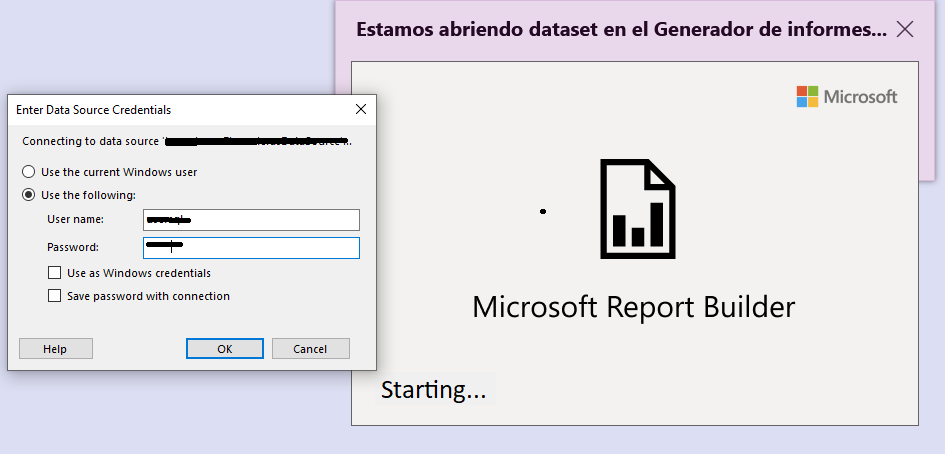The image size is (945, 454).
Task: Click the 'Password:' label
Action: 73,247
